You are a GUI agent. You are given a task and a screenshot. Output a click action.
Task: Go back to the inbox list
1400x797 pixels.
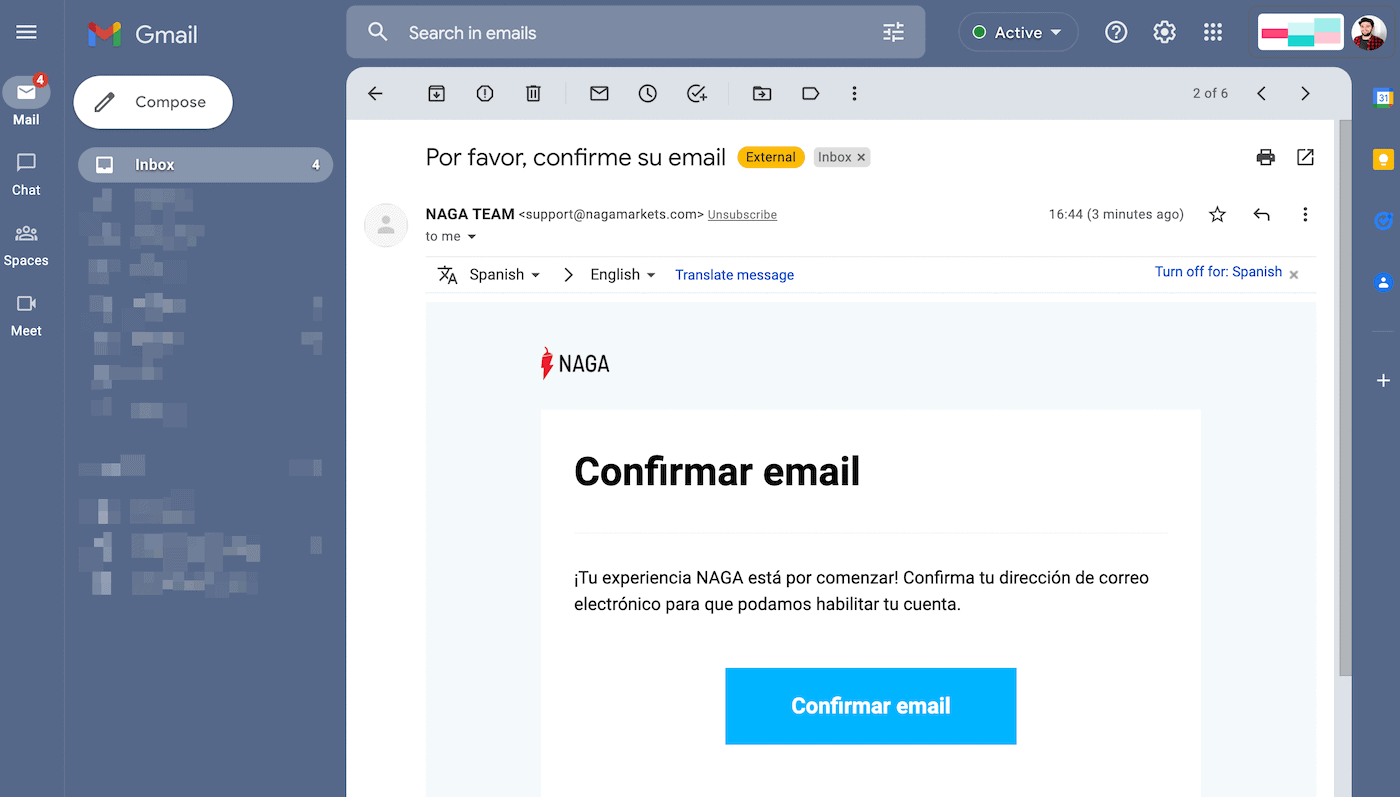(x=375, y=93)
